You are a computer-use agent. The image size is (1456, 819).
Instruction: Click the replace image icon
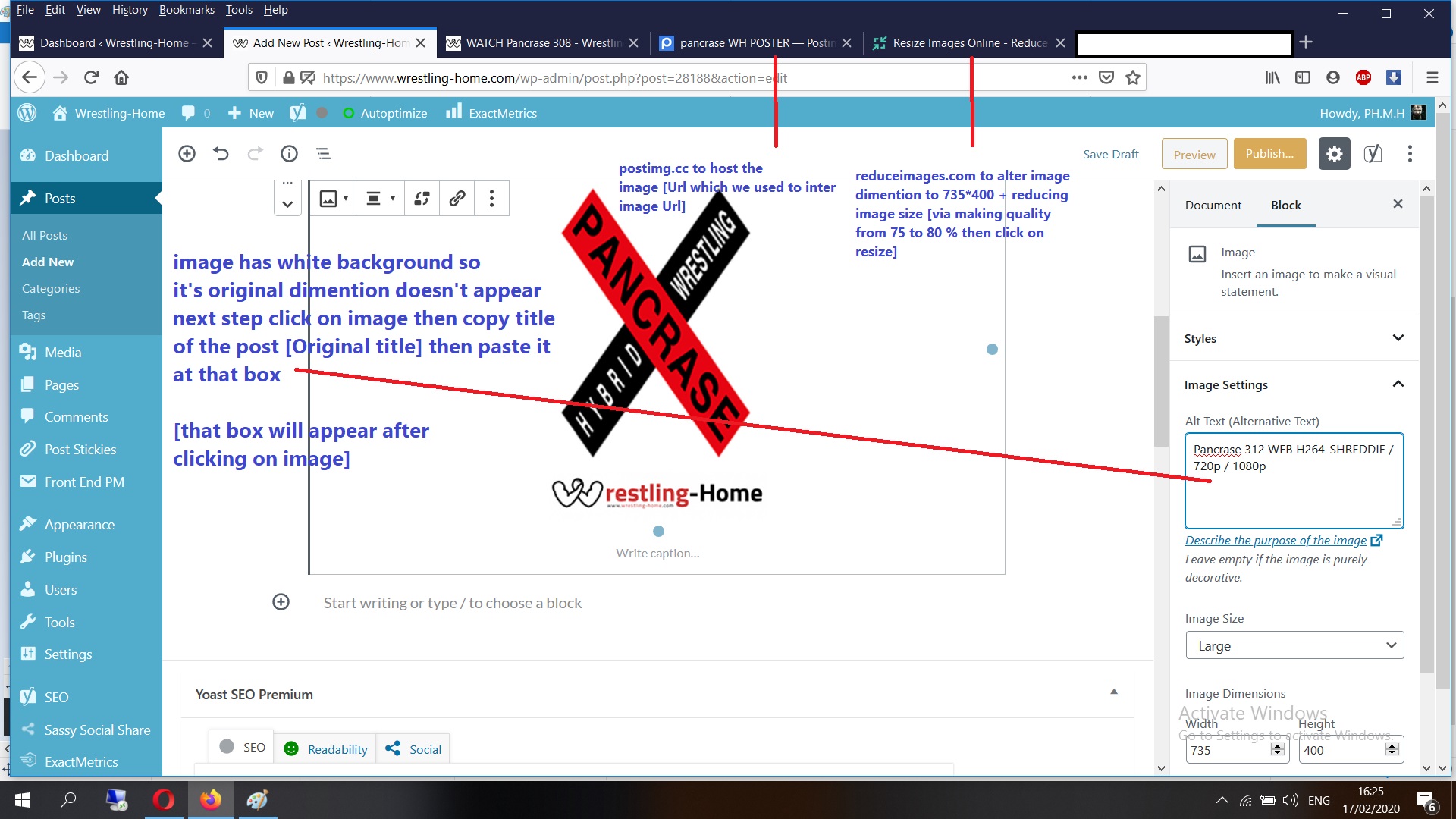click(x=422, y=199)
